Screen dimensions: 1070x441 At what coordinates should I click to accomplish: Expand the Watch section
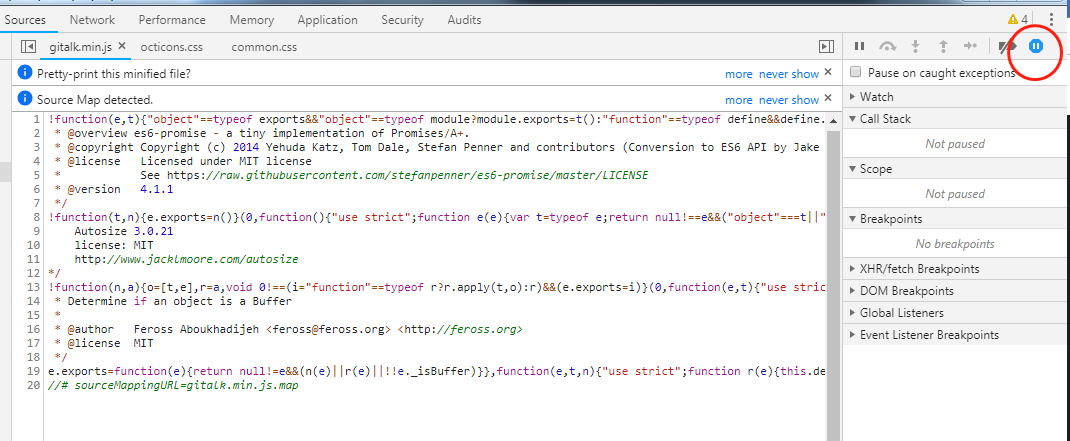coord(876,97)
